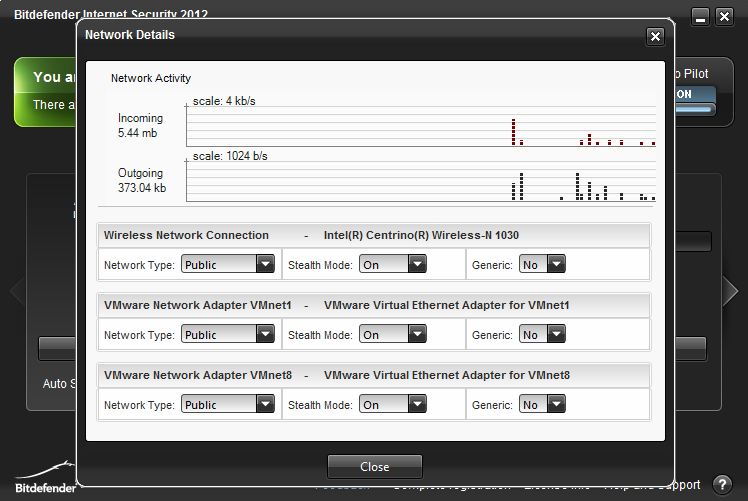
Task: Click the Close button at dialog bottom
Action: pos(374,466)
